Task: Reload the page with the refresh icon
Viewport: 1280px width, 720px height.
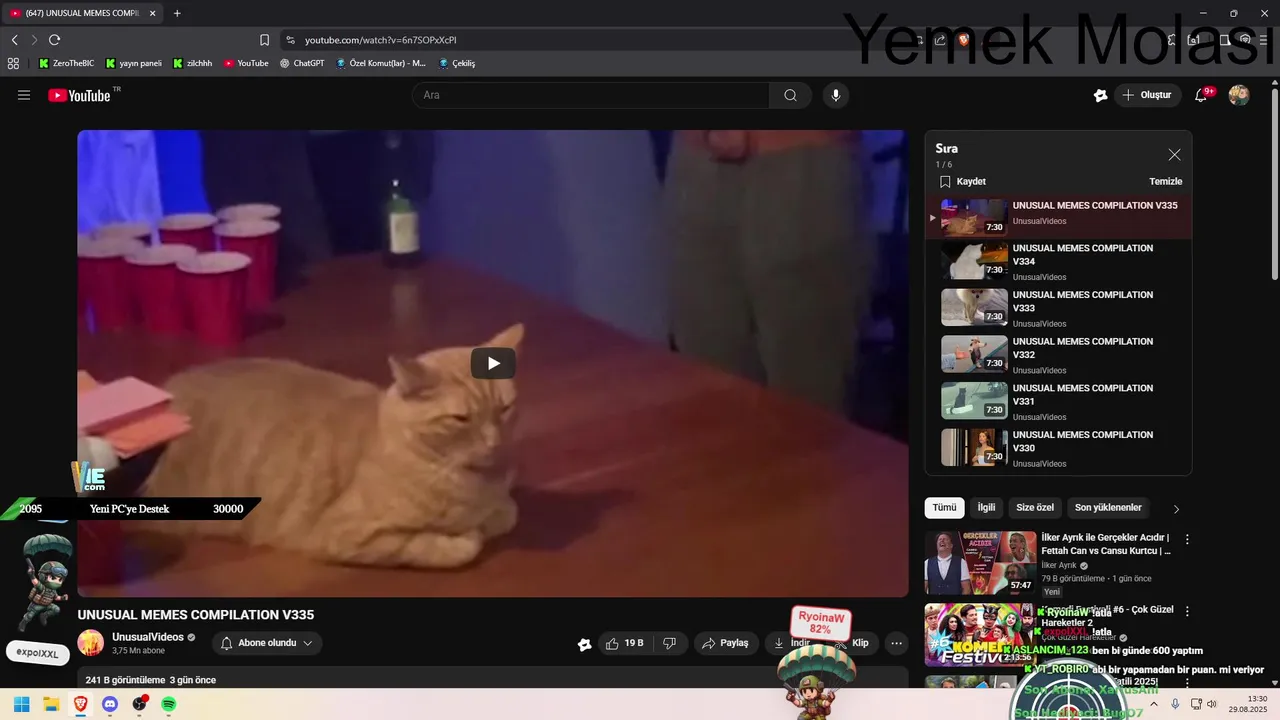Action: pos(54,40)
